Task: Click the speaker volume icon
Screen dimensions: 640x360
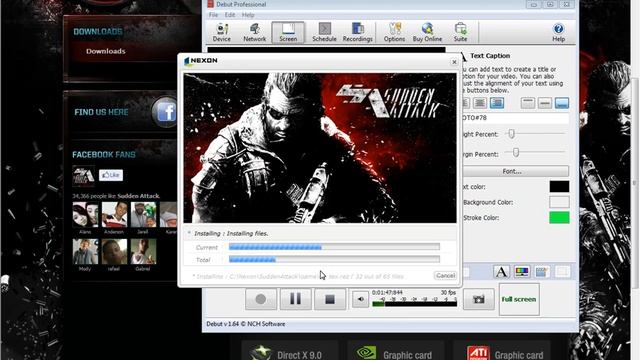Action: (360, 299)
